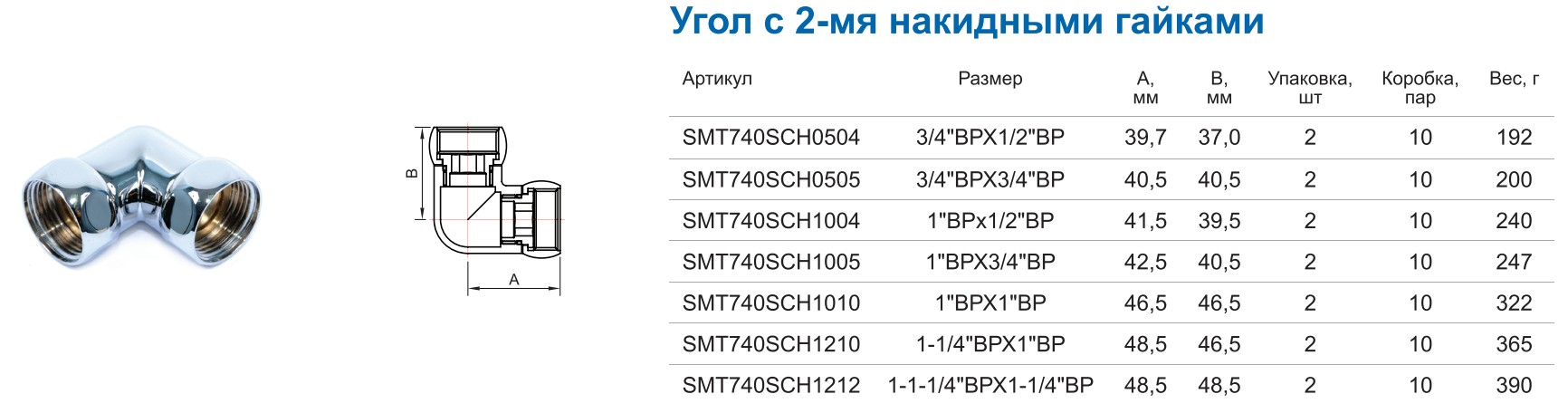This screenshot has height=413, width=1568.
Task: Click the size 1"ВРХ1"ВР cell
Action: point(990,303)
